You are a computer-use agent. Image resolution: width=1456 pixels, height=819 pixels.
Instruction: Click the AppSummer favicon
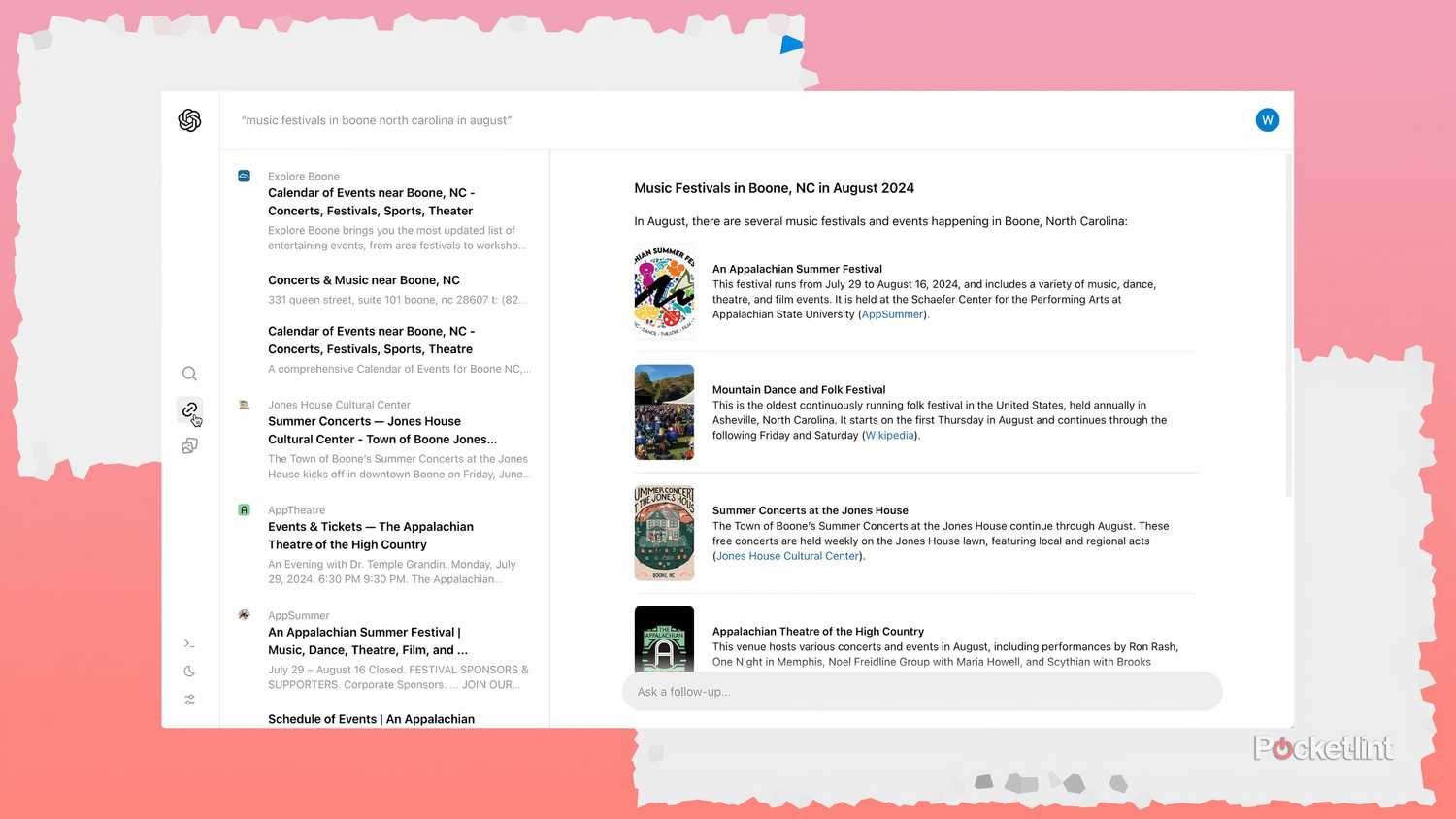(245, 615)
